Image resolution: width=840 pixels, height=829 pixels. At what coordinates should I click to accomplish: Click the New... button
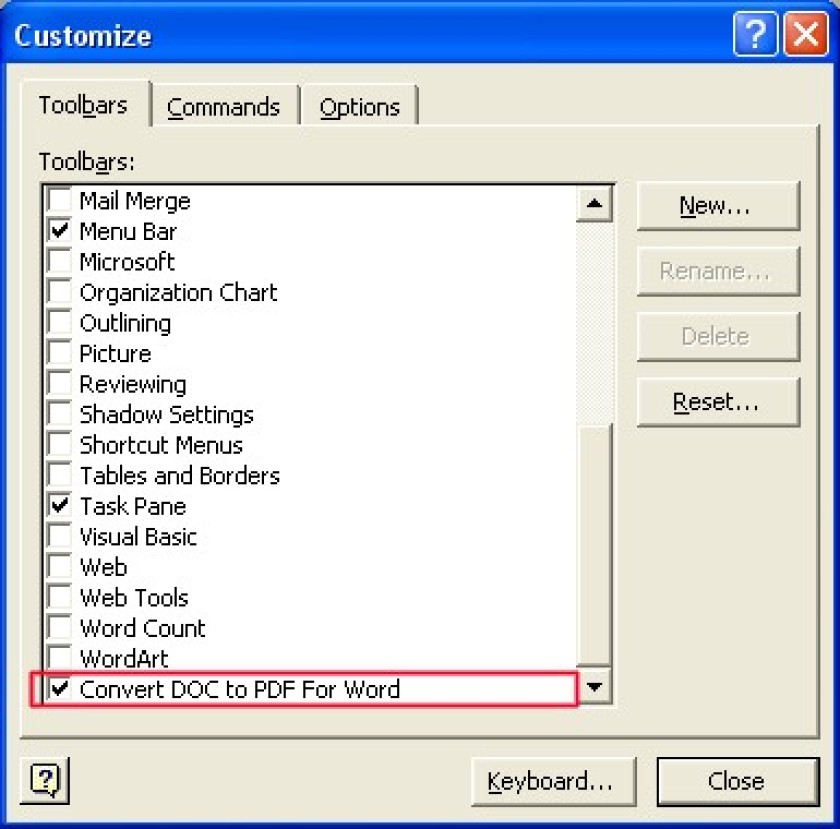click(718, 206)
